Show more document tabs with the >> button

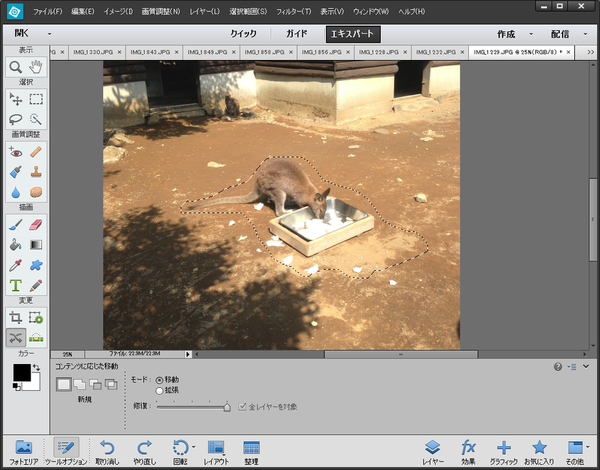590,52
